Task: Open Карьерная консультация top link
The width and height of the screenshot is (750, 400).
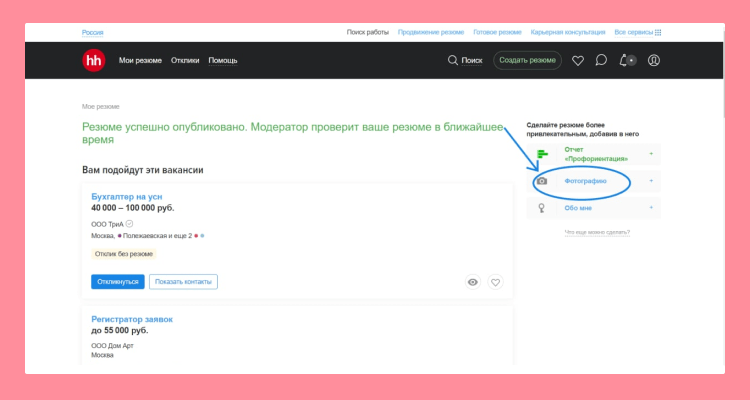Action: (568, 33)
